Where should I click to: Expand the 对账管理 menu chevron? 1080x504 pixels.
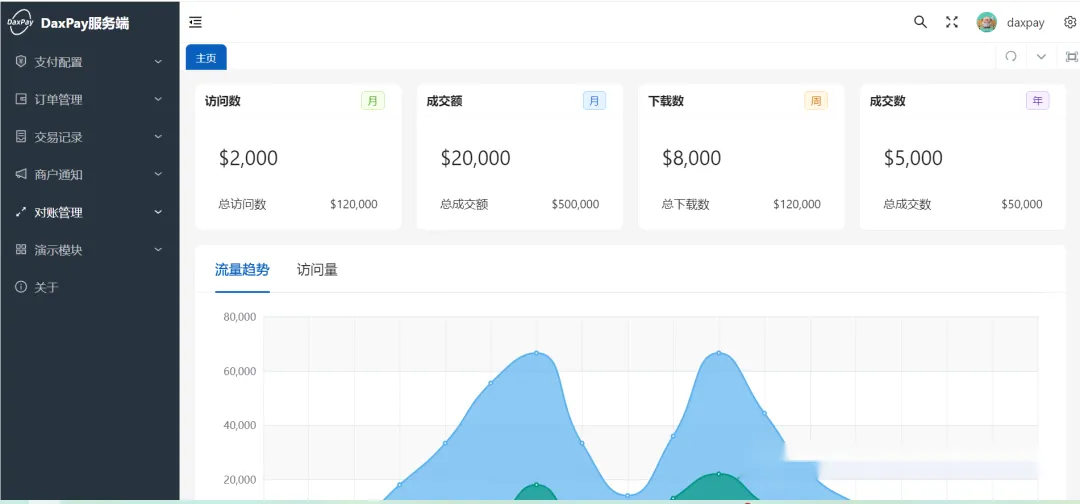158,212
